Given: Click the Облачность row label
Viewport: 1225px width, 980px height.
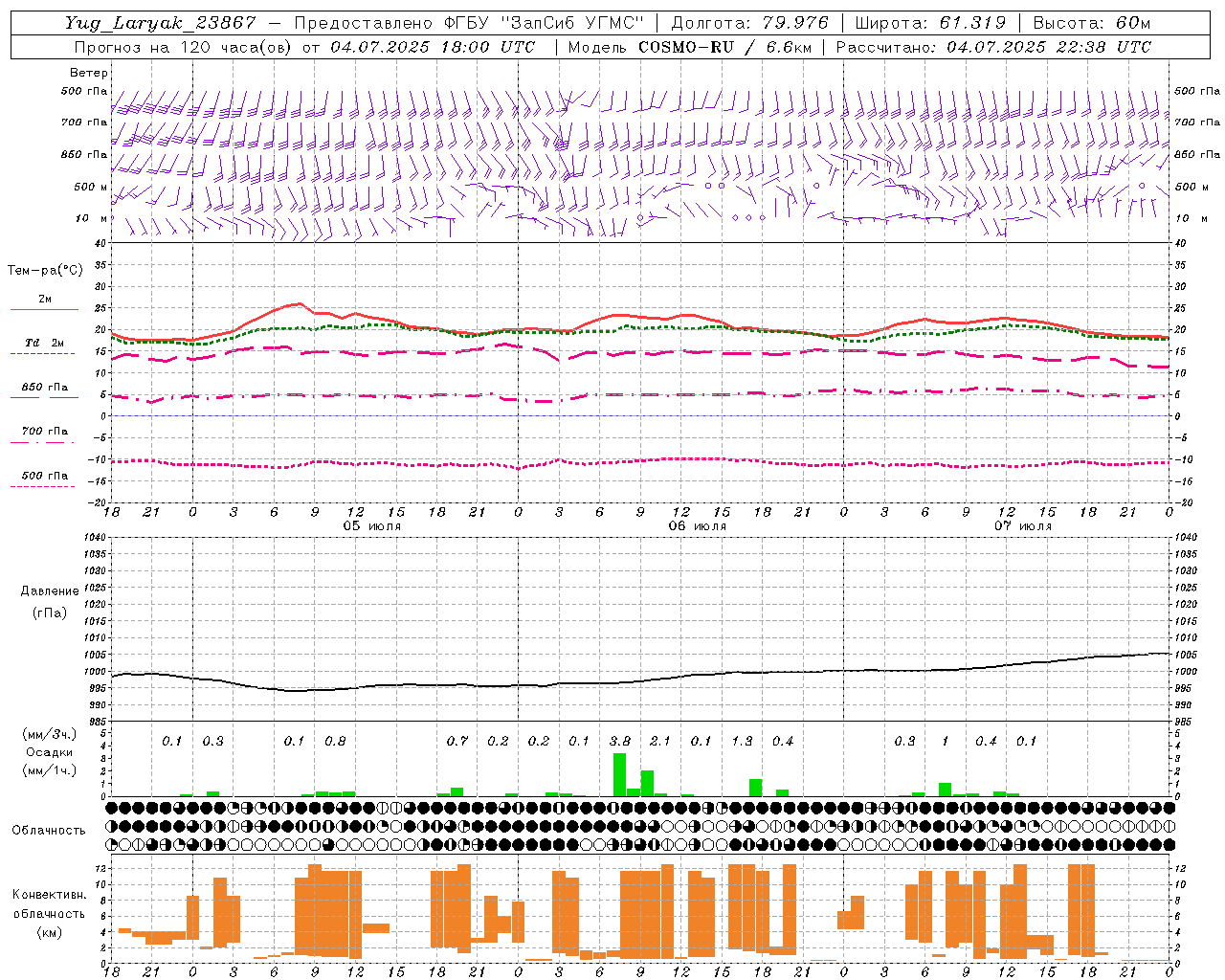Looking at the screenshot, I should click(x=49, y=830).
